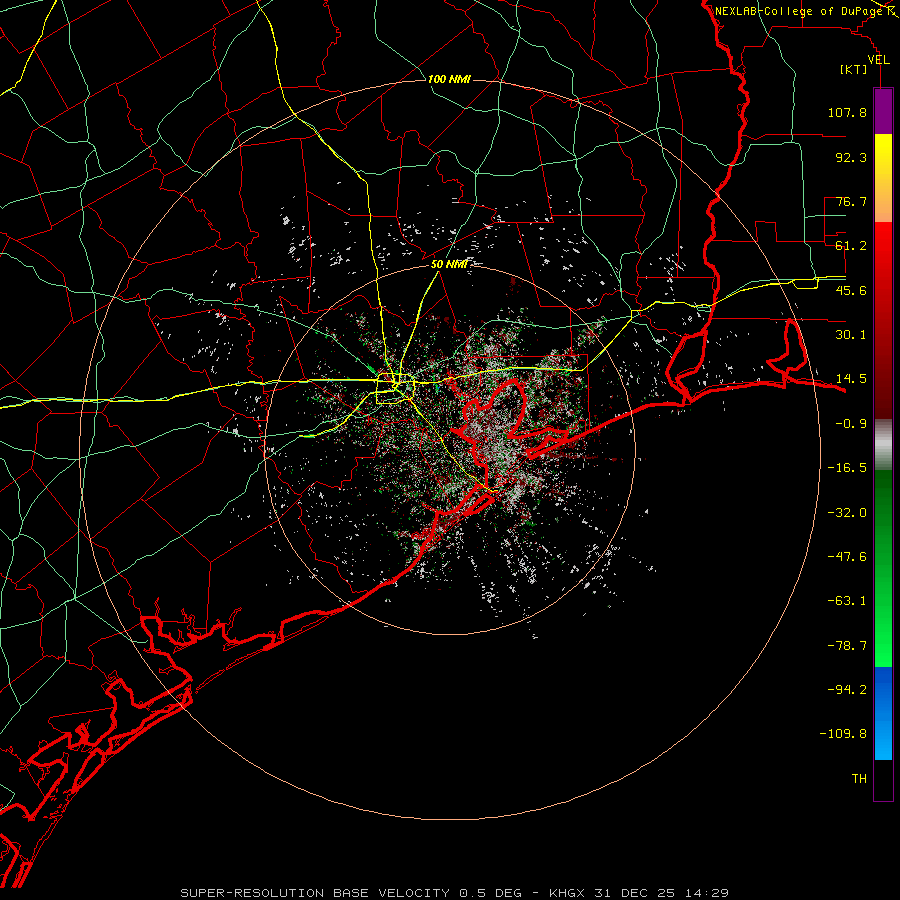Viewport: 900px width, 900px height.
Task: Click the TH threshold label
Action: click(x=859, y=779)
